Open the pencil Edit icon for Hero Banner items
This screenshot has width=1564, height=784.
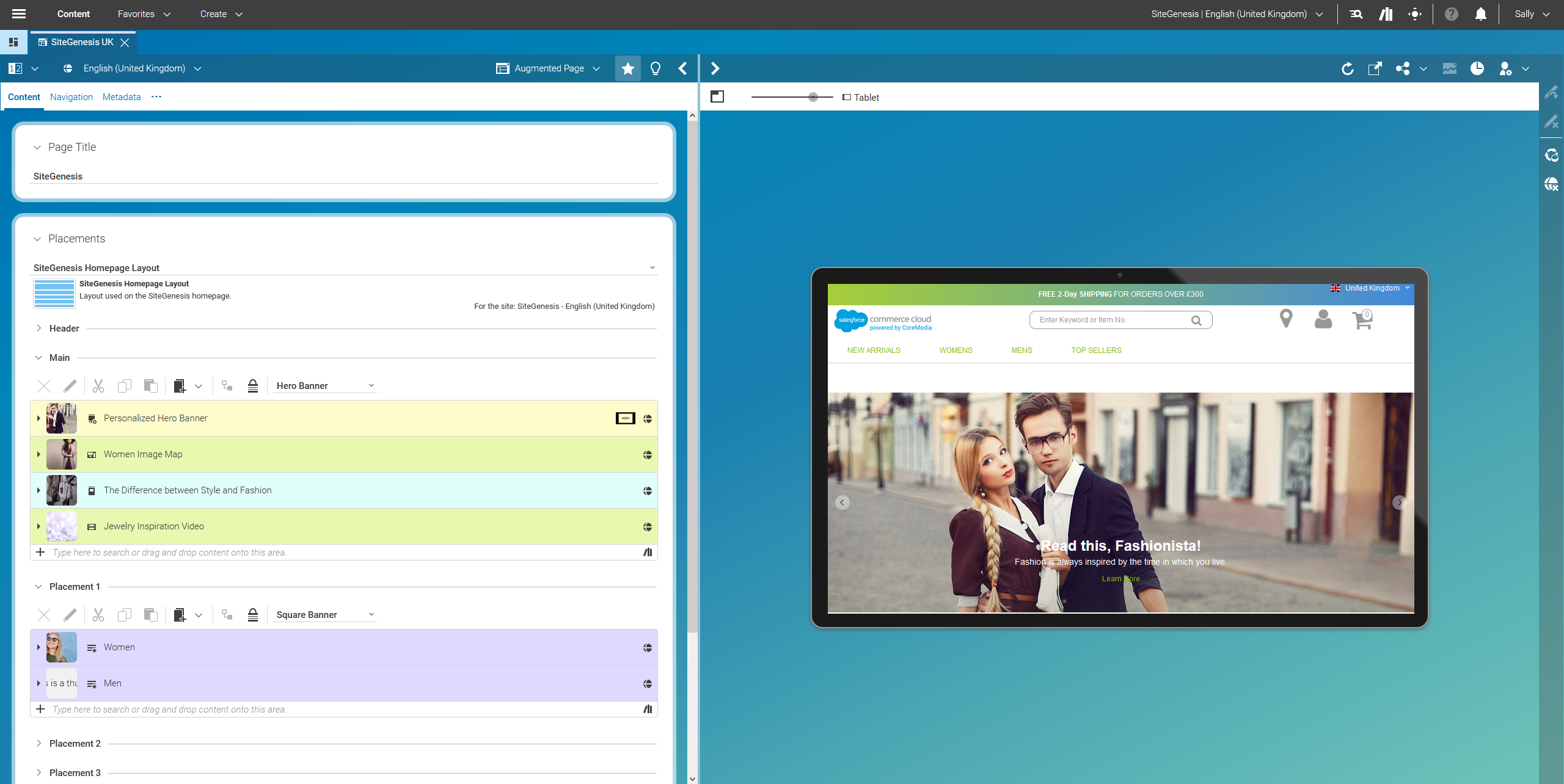coord(70,385)
